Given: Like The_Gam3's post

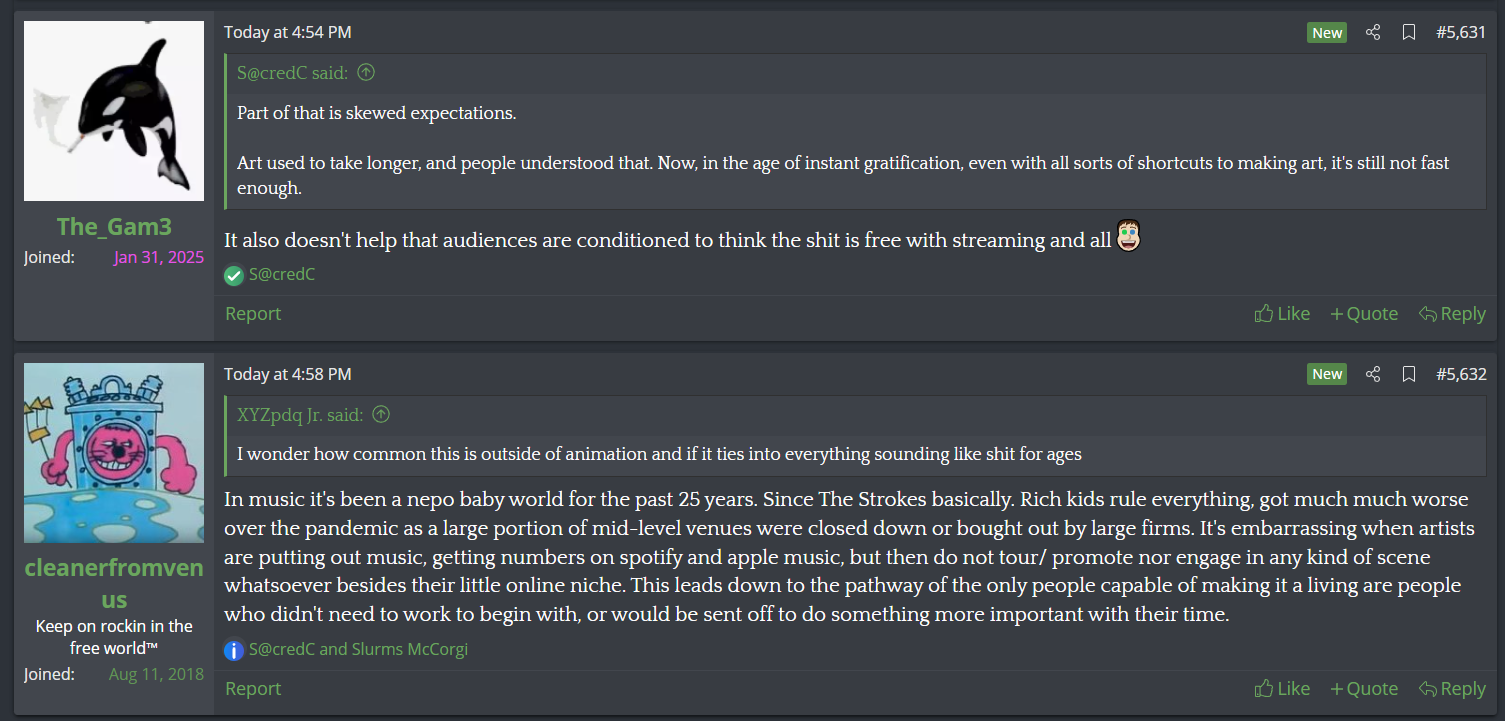Looking at the screenshot, I should click(x=1282, y=314).
